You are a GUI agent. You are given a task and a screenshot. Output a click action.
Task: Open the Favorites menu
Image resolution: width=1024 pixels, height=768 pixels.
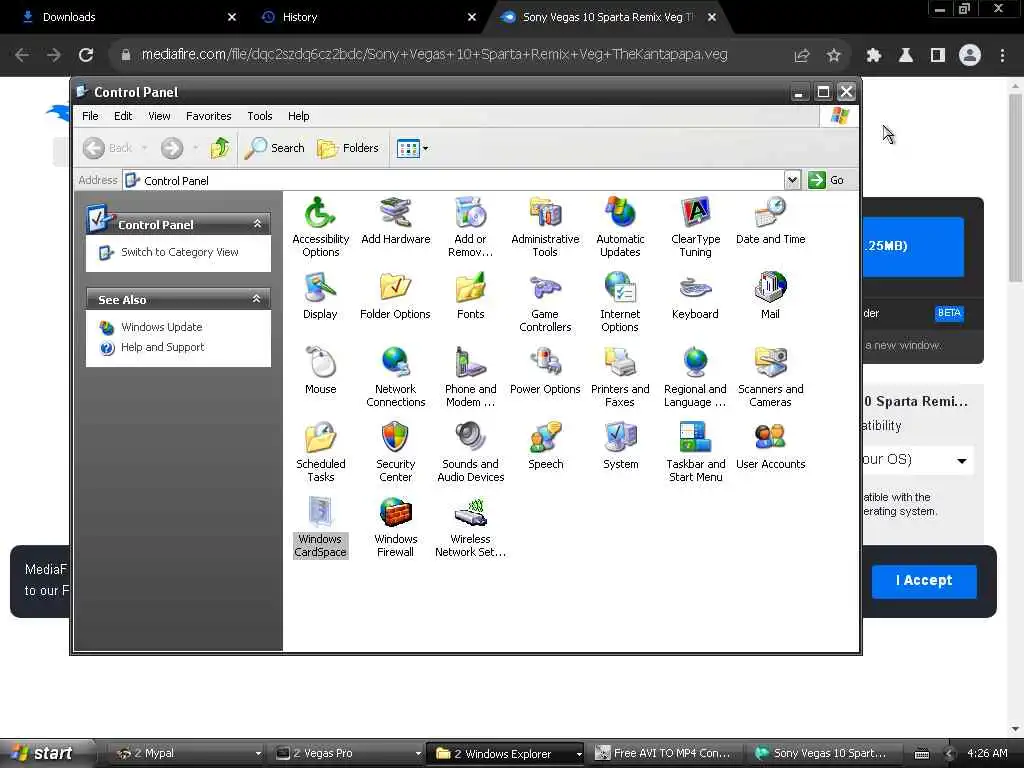click(208, 116)
